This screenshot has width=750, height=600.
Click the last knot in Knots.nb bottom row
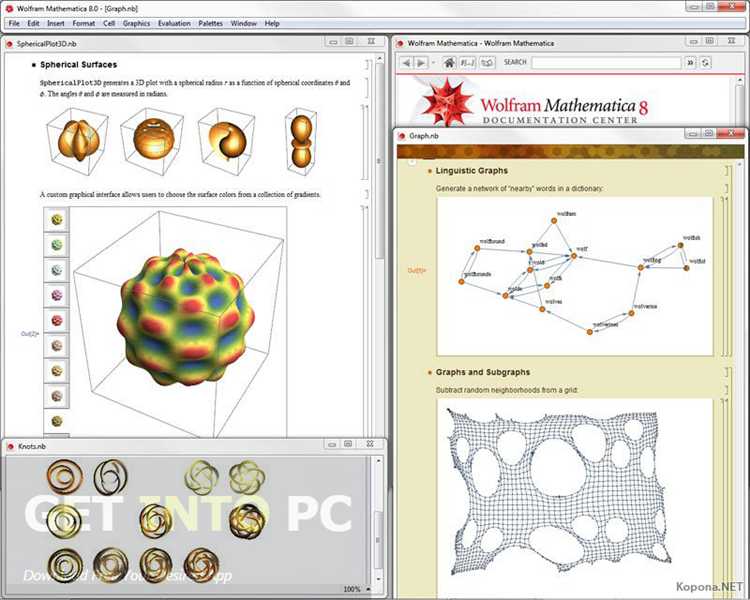pos(201,564)
